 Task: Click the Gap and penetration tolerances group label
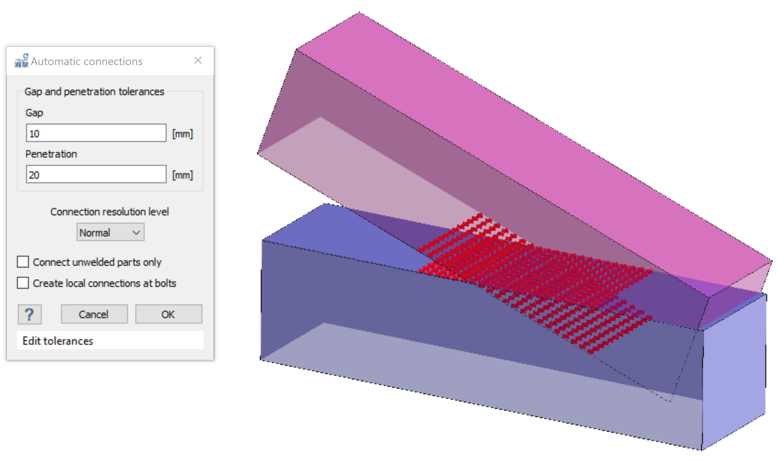click(x=94, y=92)
